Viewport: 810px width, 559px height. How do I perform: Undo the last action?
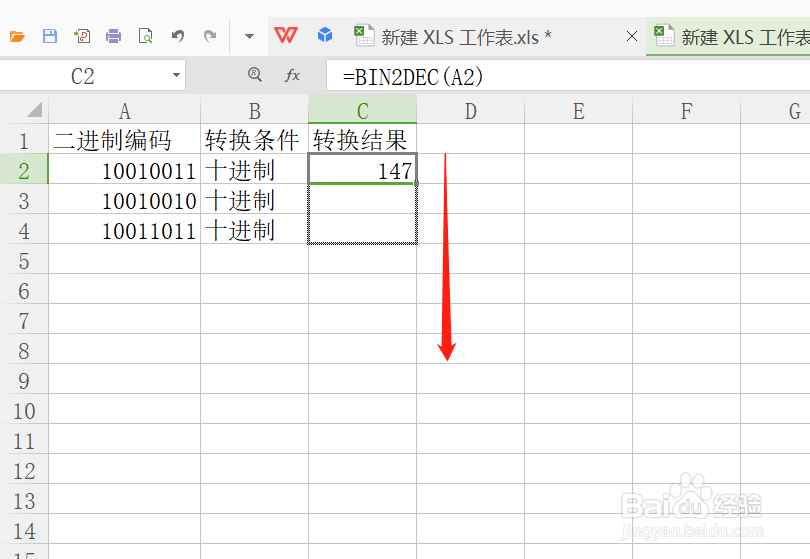tap(178, 36)
